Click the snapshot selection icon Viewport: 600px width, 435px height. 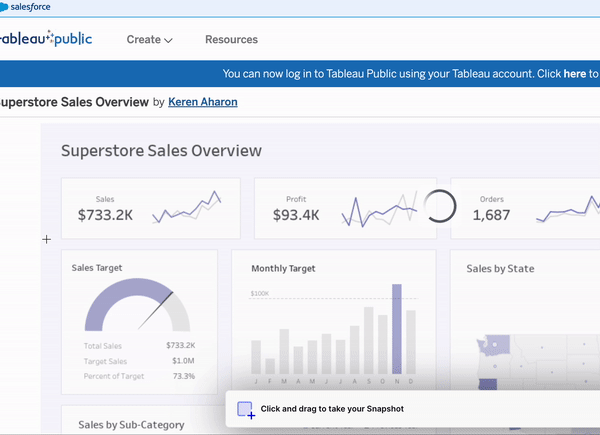tap(246, 410)
